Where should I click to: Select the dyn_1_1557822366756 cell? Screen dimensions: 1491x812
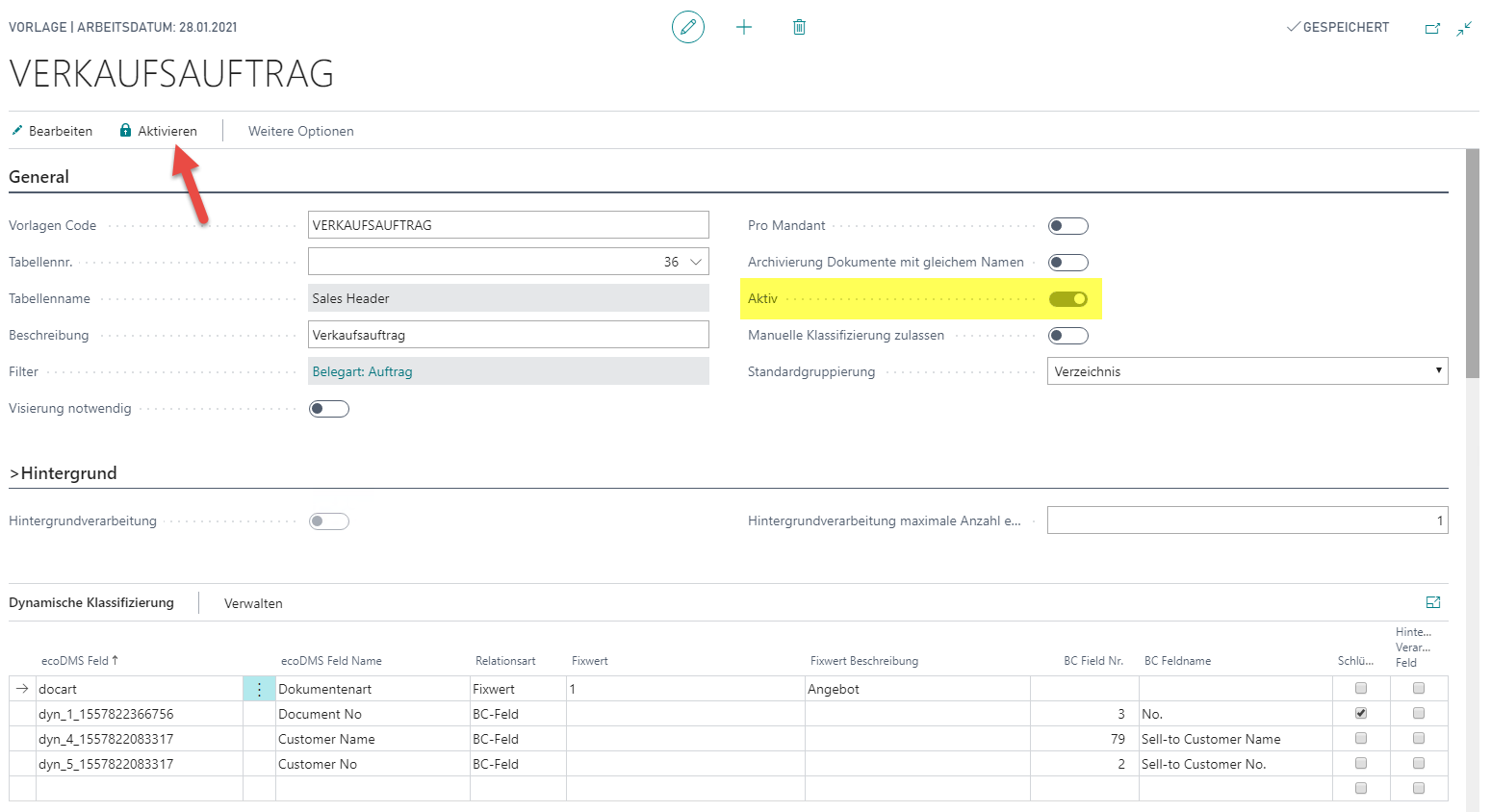coord(140,714)
